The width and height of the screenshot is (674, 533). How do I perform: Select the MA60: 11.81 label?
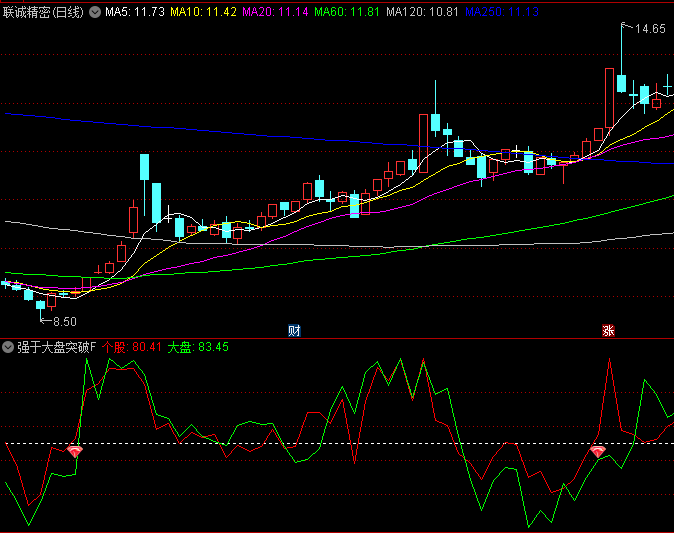tap(347, 12)
